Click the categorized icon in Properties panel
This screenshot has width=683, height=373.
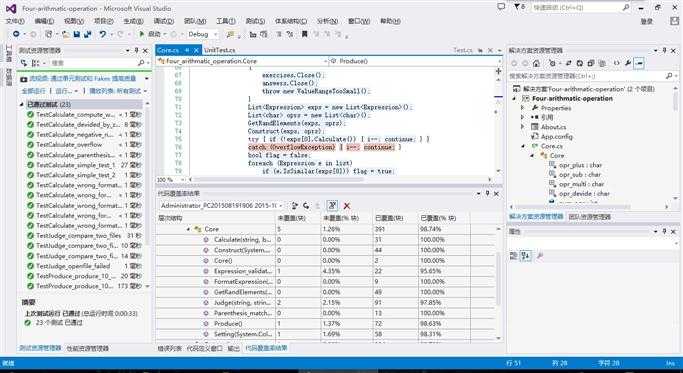click(x=514, y=256)
